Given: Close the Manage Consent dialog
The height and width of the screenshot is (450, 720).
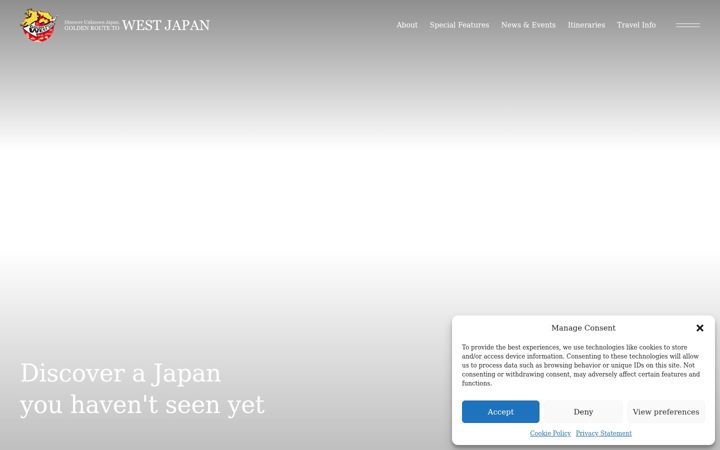Looking at the screenshot, I should point(699,328).
